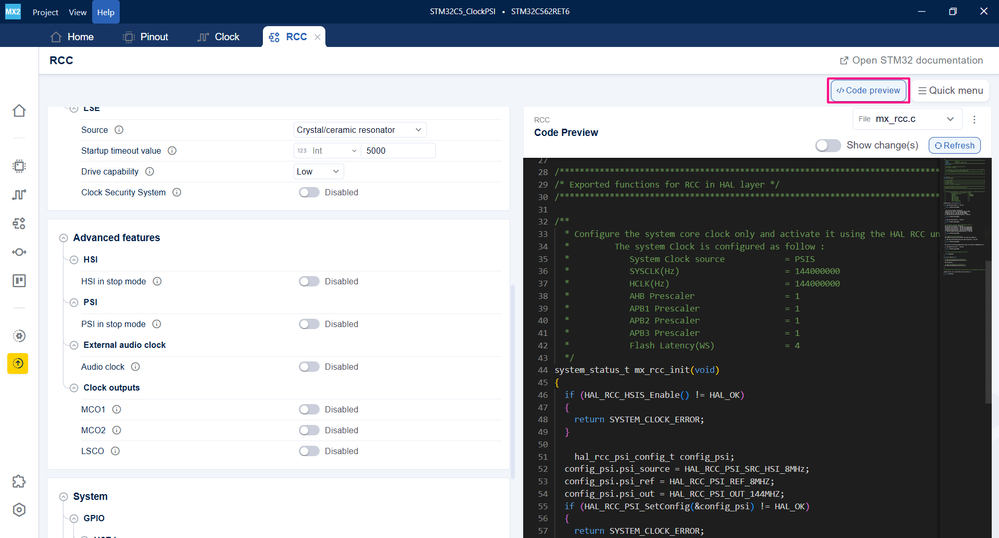Click the three-dot menu beside file selector

pyautogui.click(x=974, y=119)
